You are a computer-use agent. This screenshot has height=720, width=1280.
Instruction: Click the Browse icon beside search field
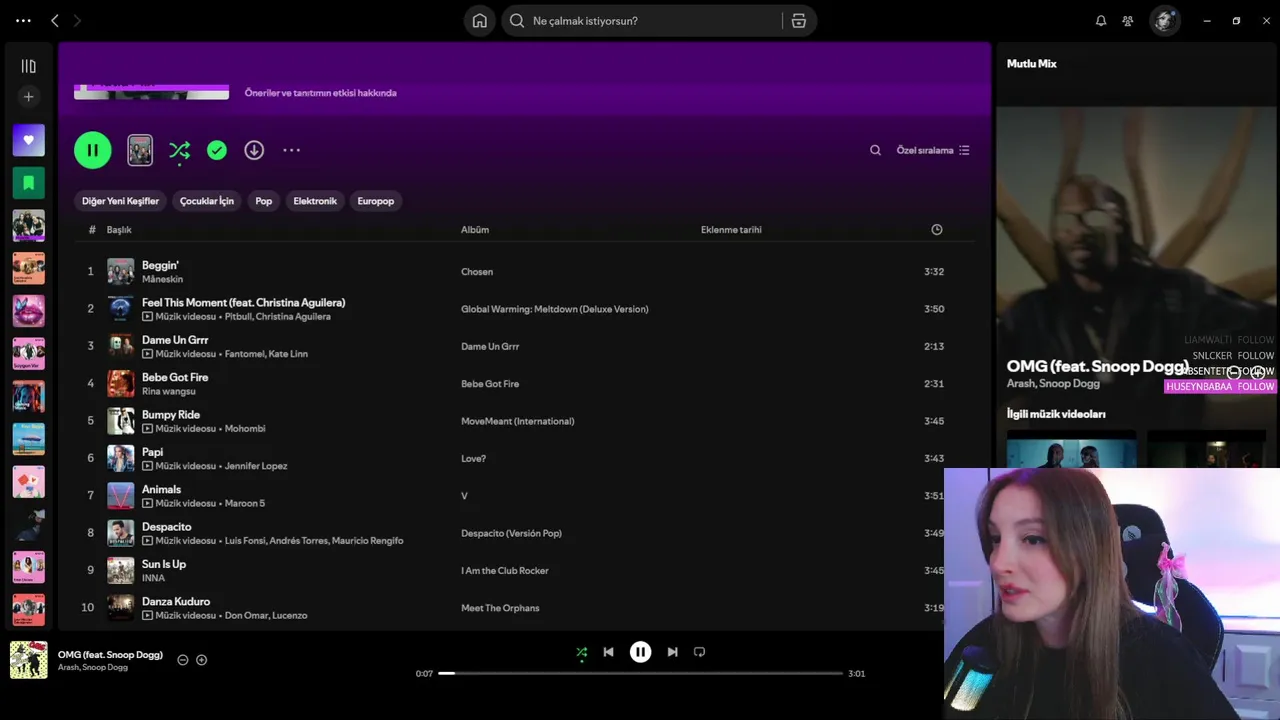798,21
